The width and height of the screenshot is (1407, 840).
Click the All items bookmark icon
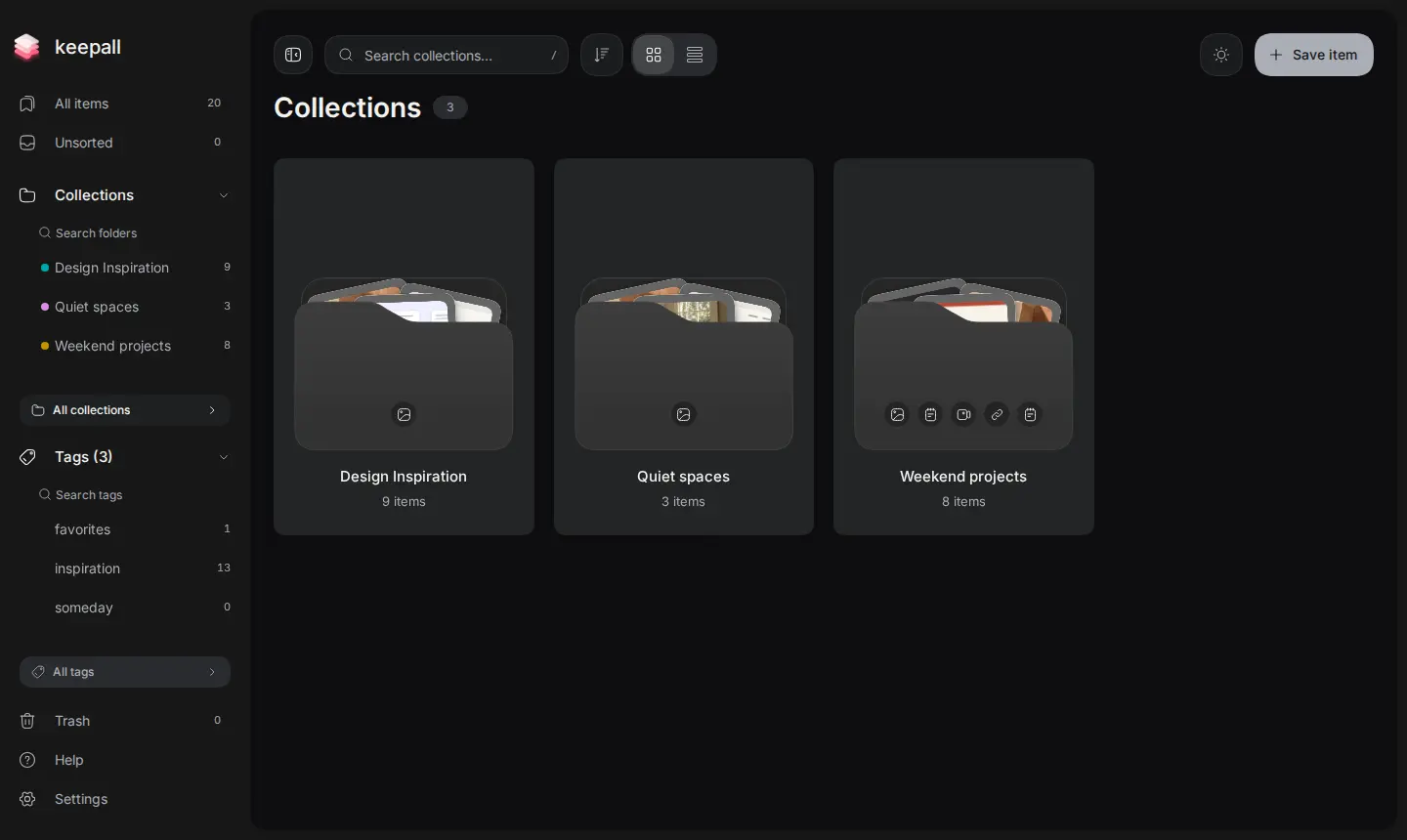tap(27, 104)
